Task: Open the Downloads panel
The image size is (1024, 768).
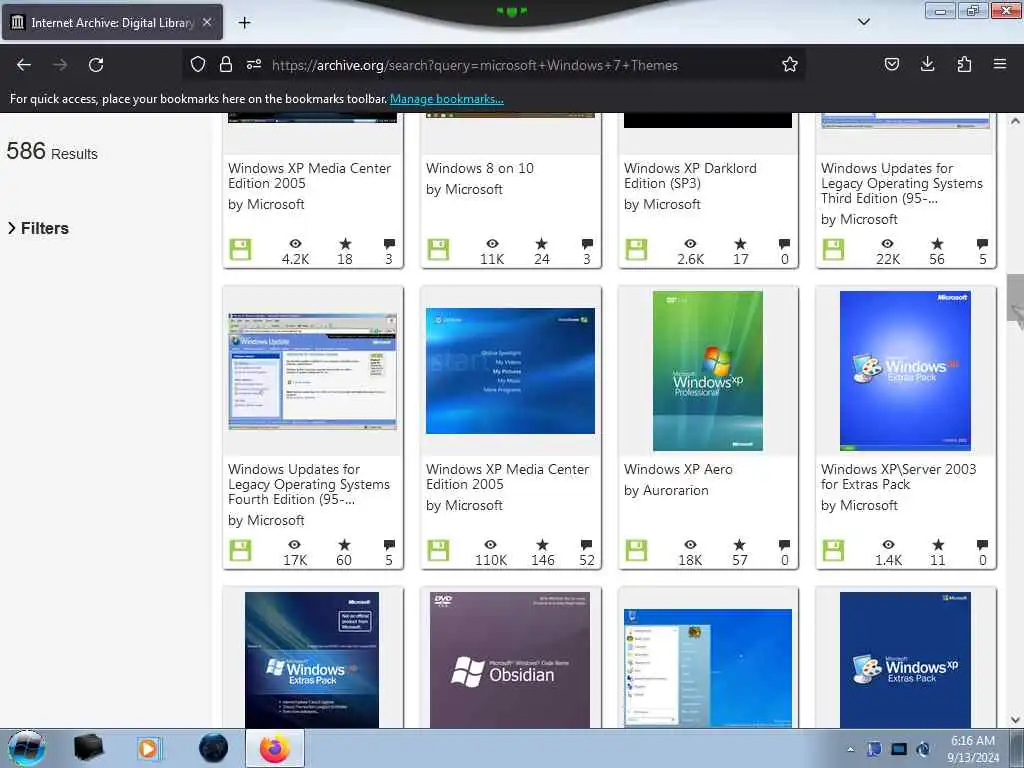Action: 927,64
